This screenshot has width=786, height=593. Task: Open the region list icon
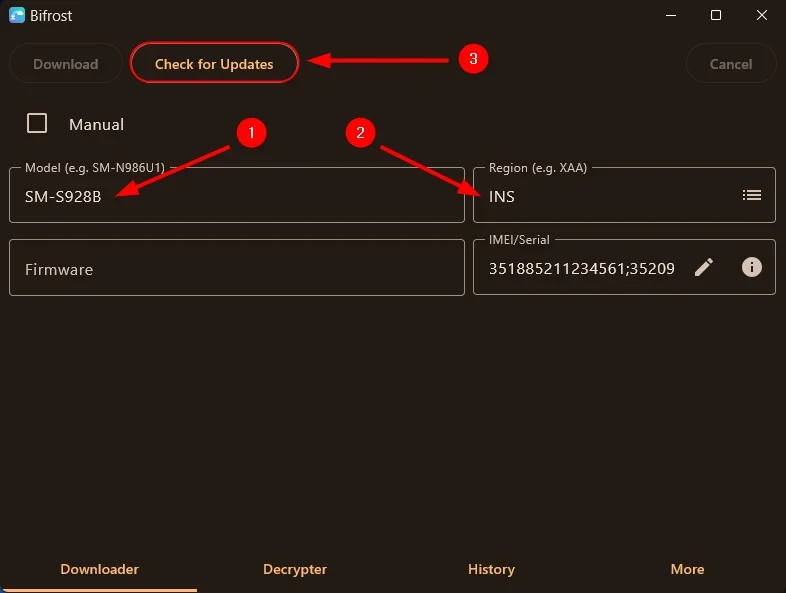click(x=751, y=195)
